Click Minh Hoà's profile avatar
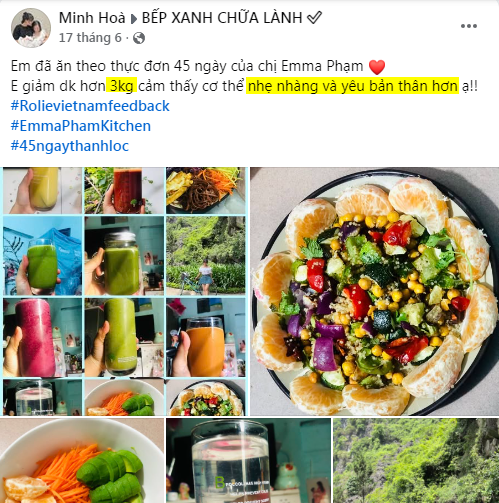499x503 pixels. tap(31, 28)
